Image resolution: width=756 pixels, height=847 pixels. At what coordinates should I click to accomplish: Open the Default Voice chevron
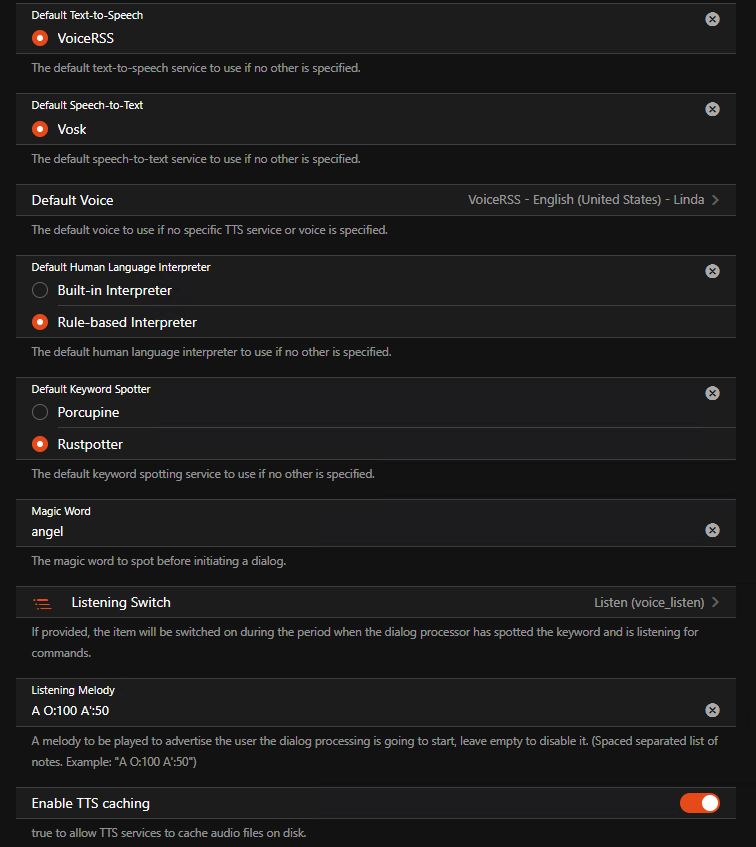tap(715, 200)
